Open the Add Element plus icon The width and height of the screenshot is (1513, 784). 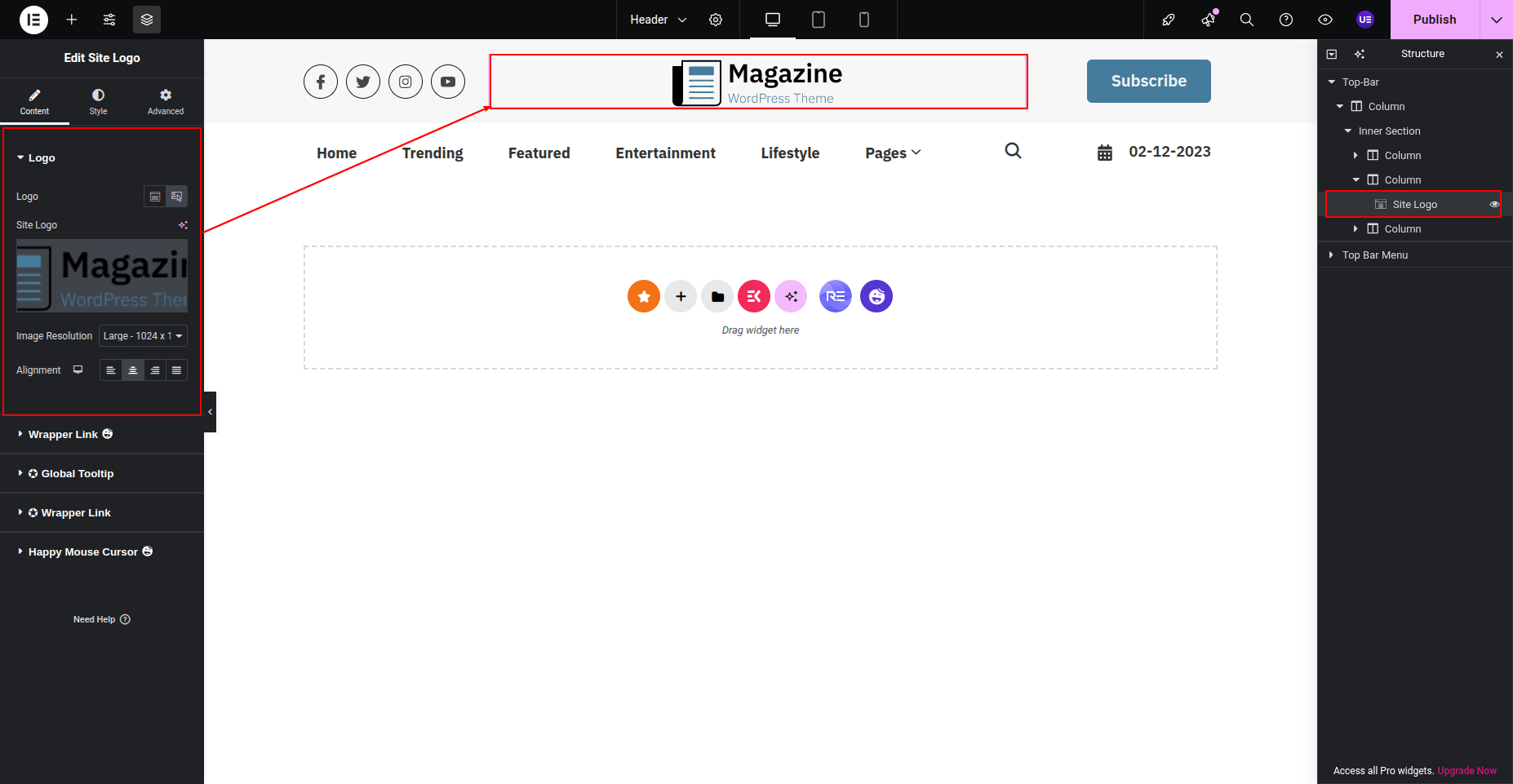click(x=72, y=20)
